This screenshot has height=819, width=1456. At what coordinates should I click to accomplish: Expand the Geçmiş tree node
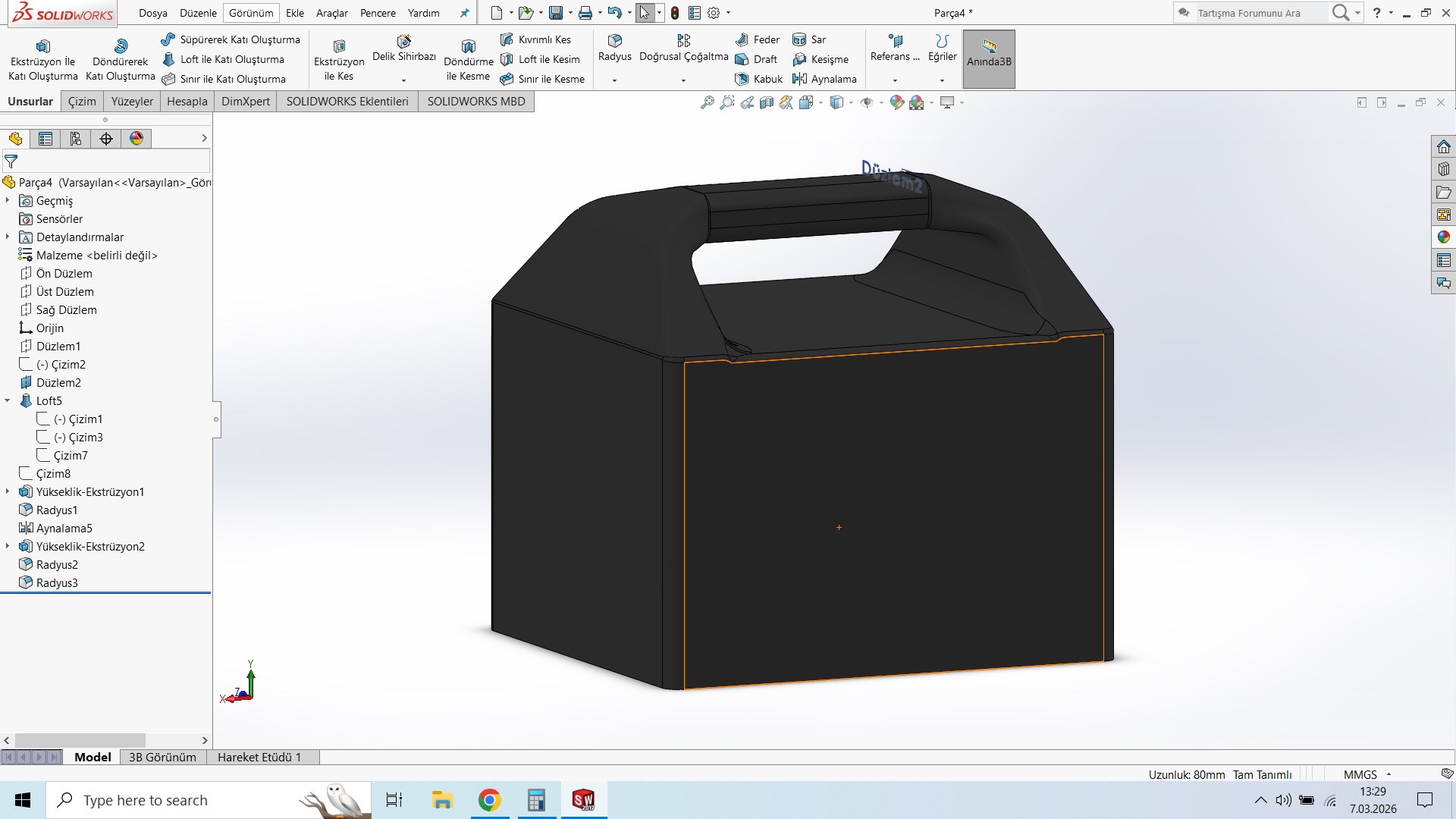[x=8, y=200]
